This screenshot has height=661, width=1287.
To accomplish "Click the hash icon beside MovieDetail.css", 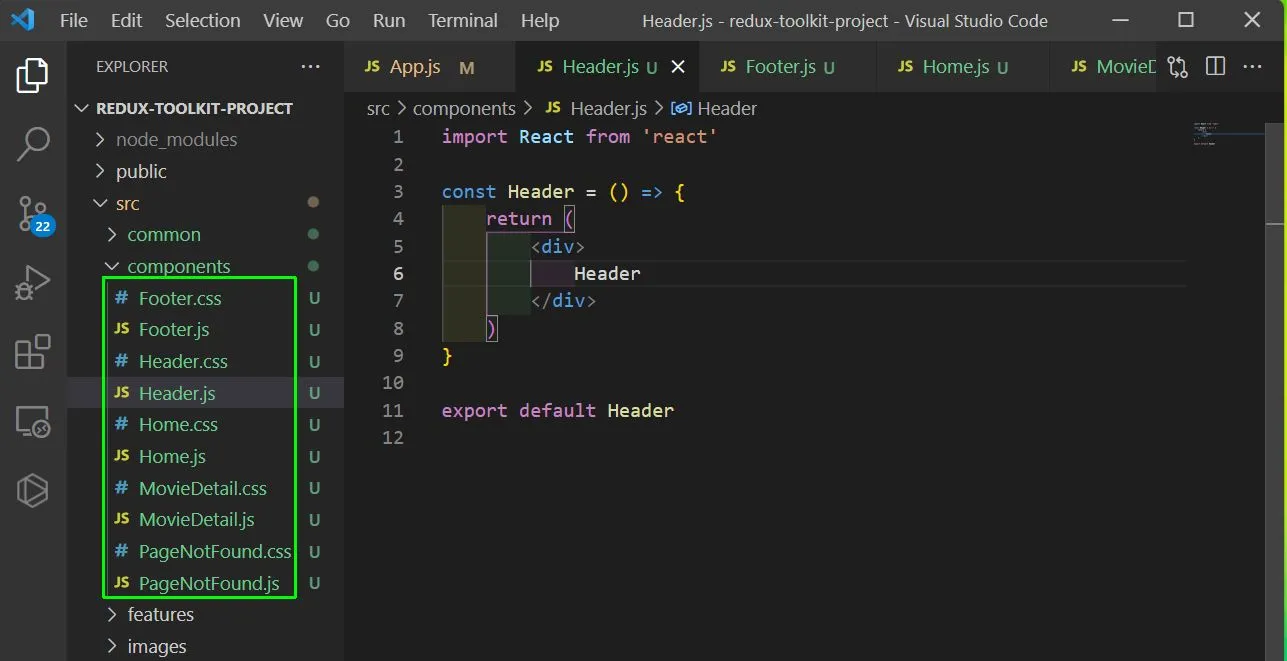I will 122,488.
